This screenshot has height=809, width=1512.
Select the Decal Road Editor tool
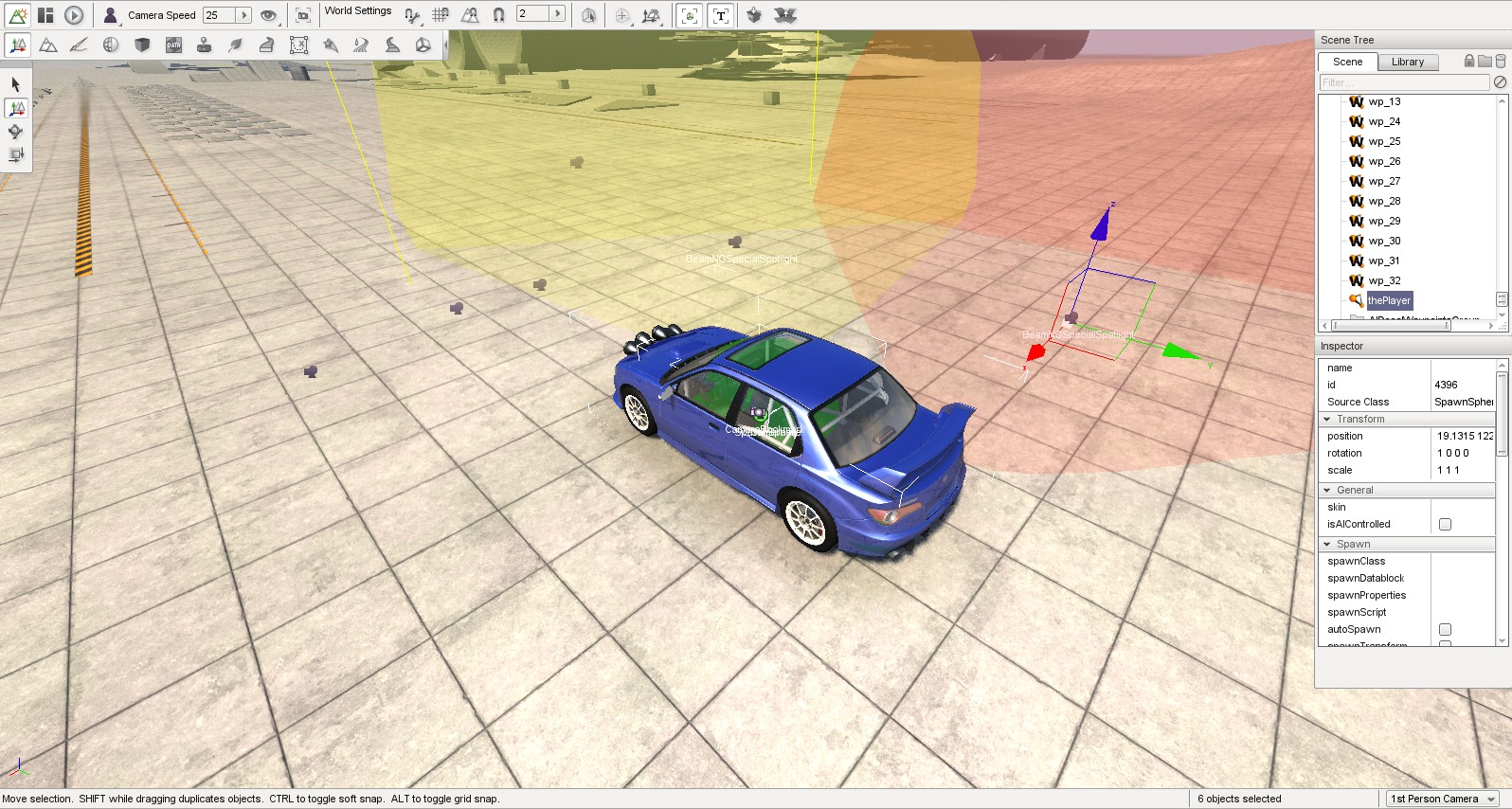[392, 45]
